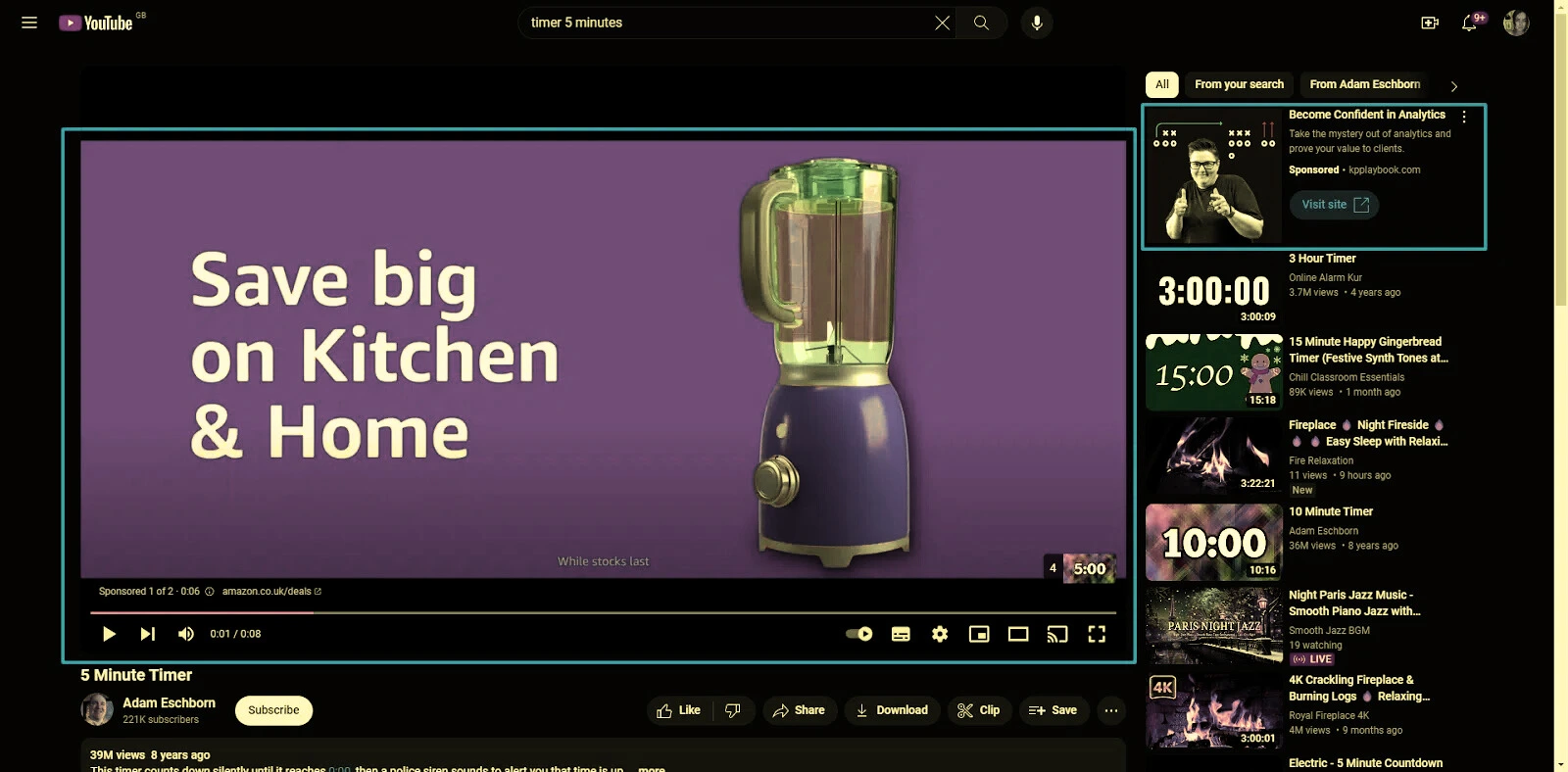1568x772 pixels.
Task: Open the hamburger guide menu
Action: [29, 23]
